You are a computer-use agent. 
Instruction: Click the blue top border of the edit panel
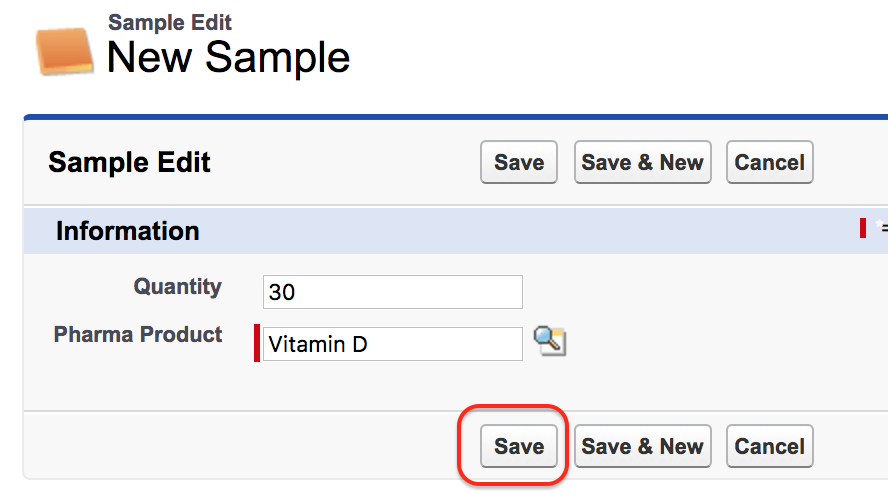pyautogui.click(x=455, y=117)
